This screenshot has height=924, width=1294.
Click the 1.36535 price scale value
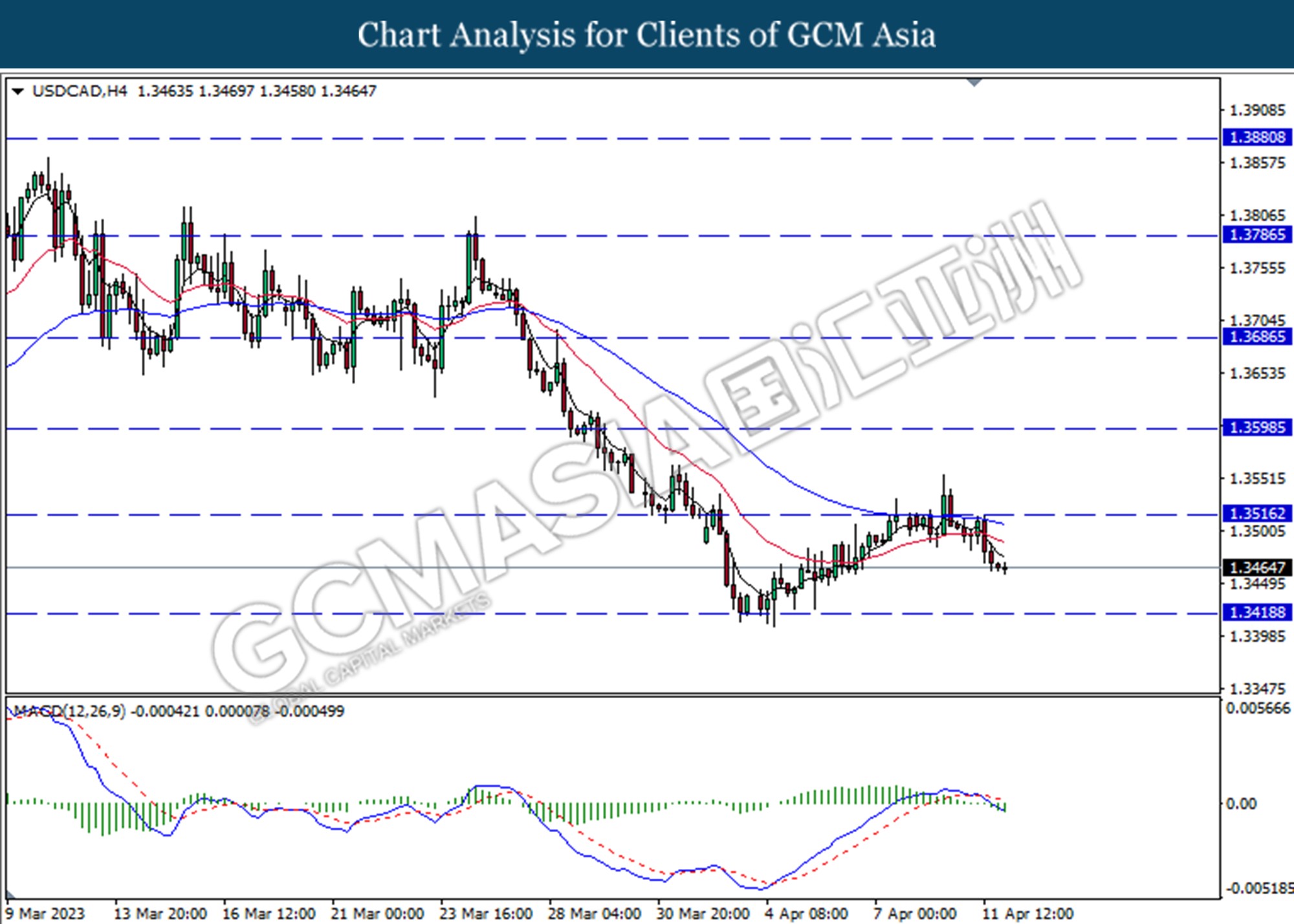1257,373
